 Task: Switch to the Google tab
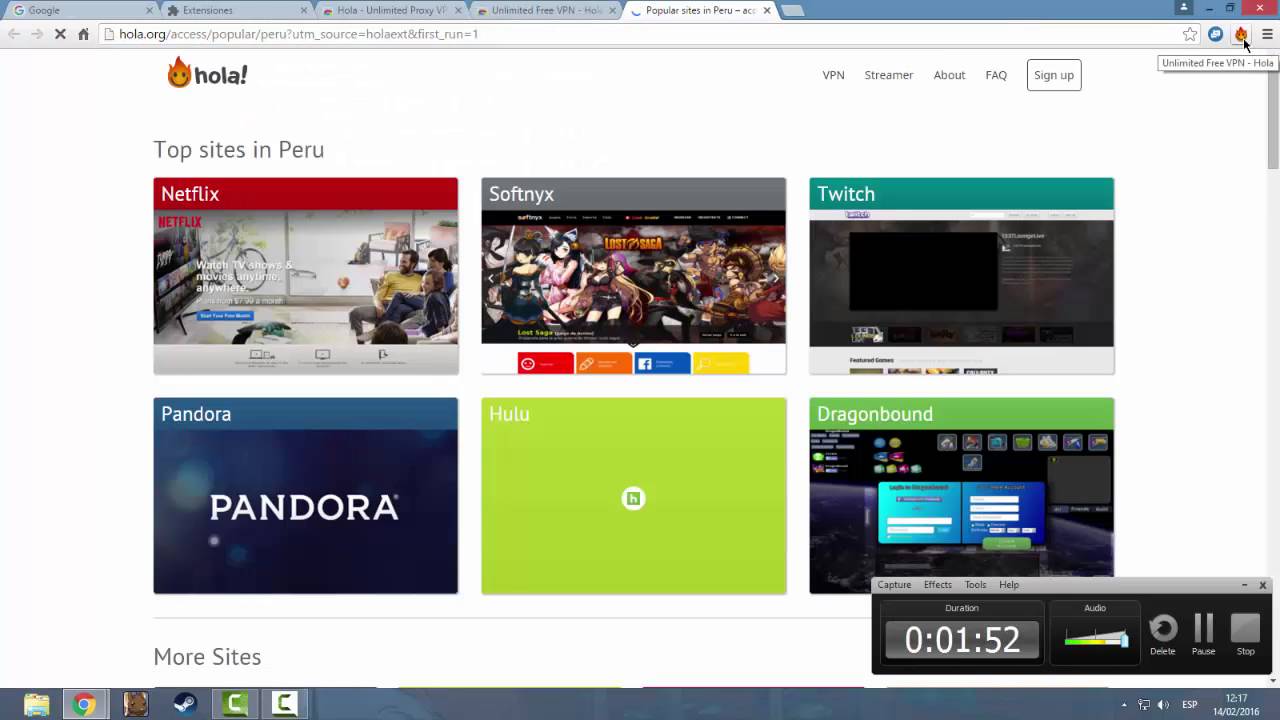[x=80, y=10]
